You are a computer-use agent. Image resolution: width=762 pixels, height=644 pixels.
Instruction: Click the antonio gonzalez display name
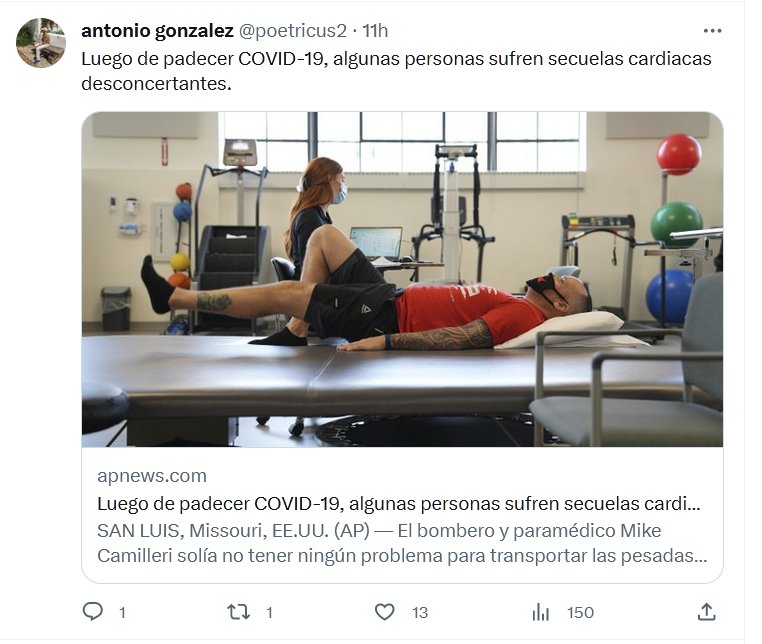pos(157,31)
